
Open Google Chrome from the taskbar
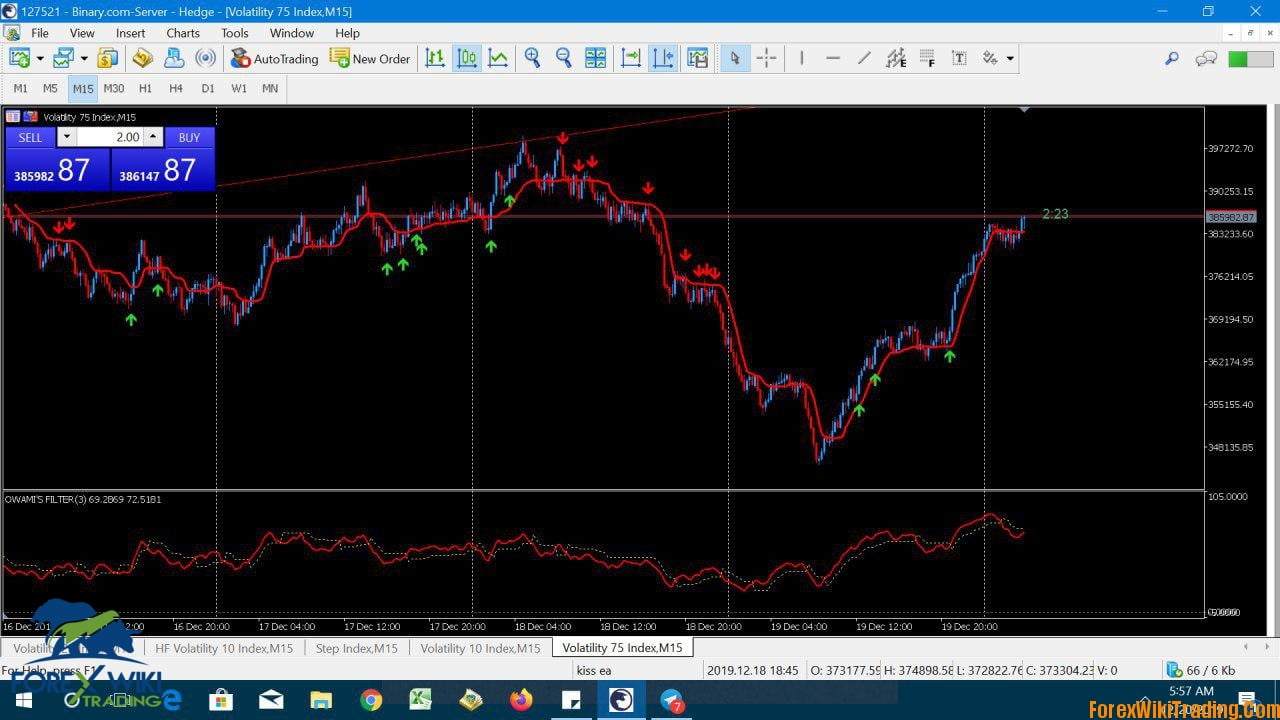coord(371,700)
